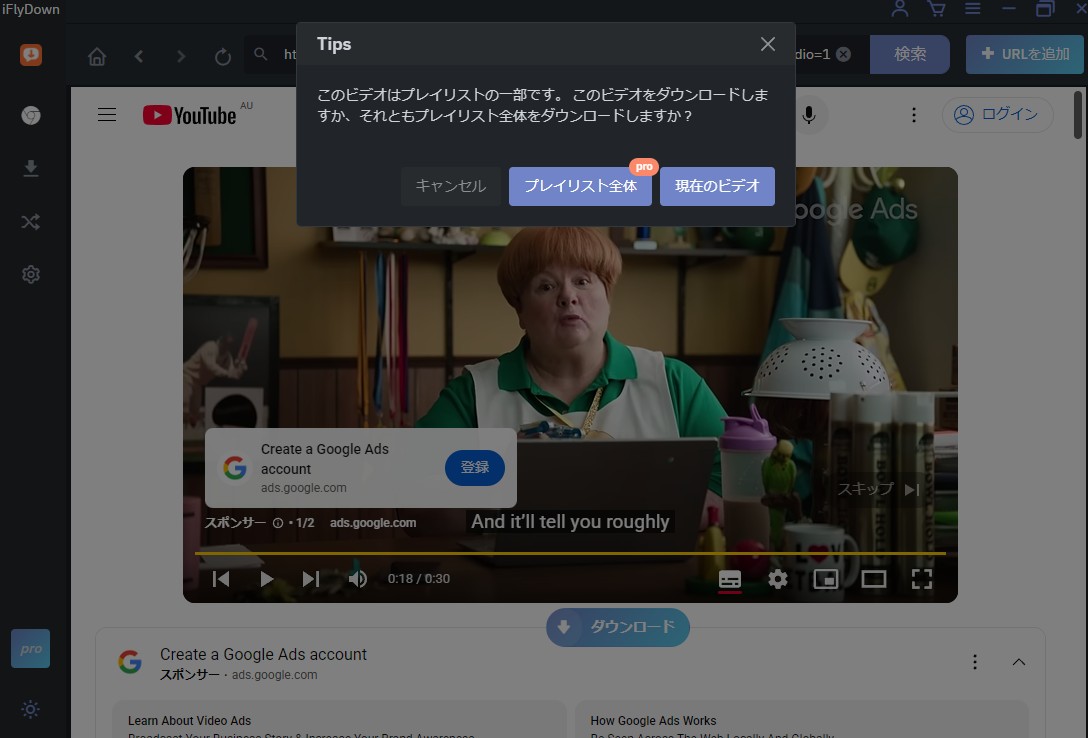Open YouTube settings three-dot menu
The image size is (1088, 738).
point(914,115)
